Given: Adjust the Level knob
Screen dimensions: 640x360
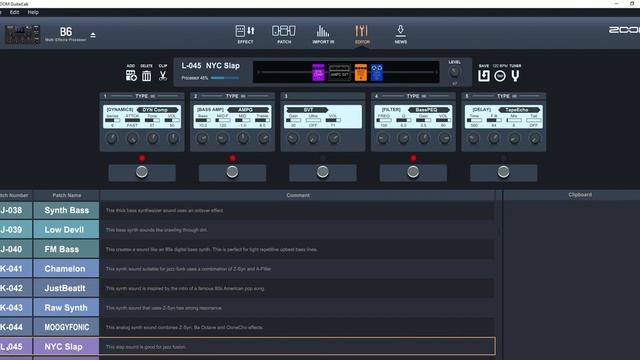Looking at the screenshot, I should click(x=454, y=72).
